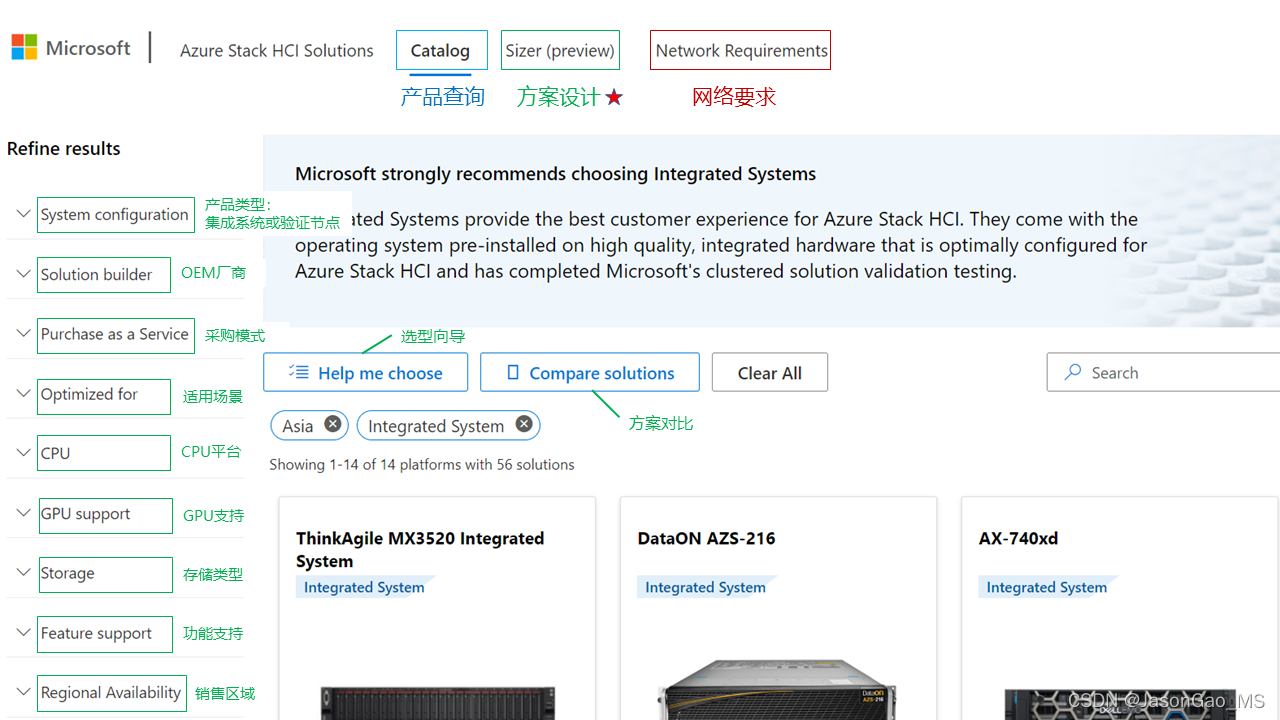The width and height of the screenshot is (1280, 720).
Task: Click the GPU support filter label
Action: coord(86,514)
